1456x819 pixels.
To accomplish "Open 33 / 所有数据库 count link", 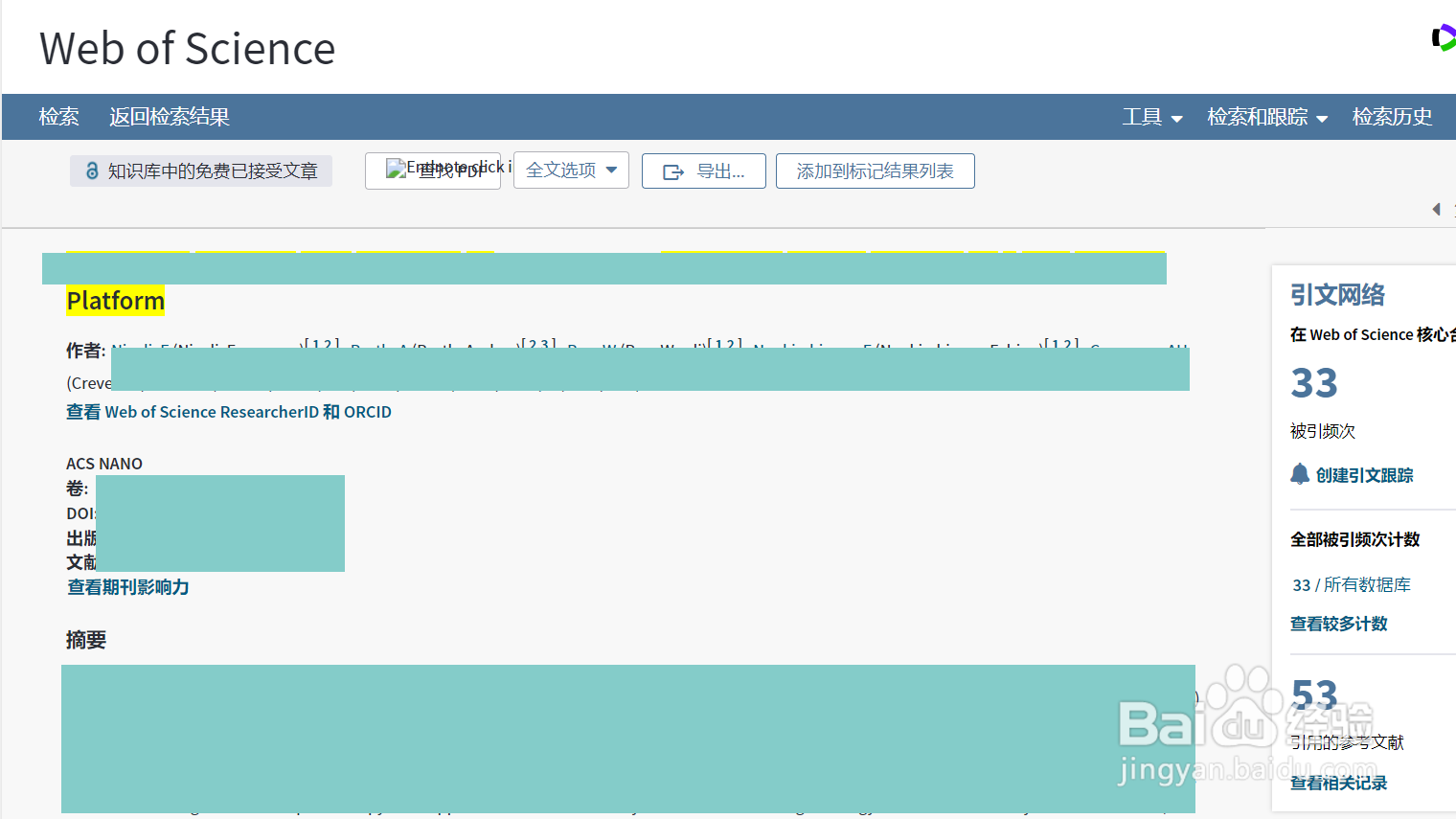I will tap(1352, 584).
